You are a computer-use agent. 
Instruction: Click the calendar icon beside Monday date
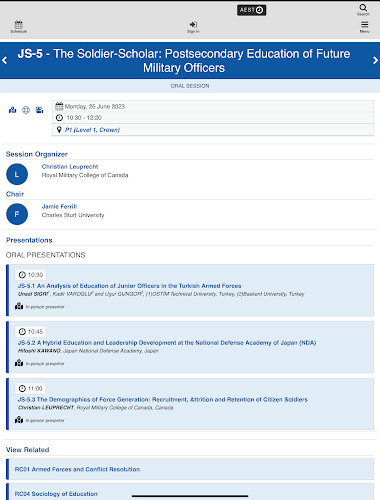click(x=59, y=106)
